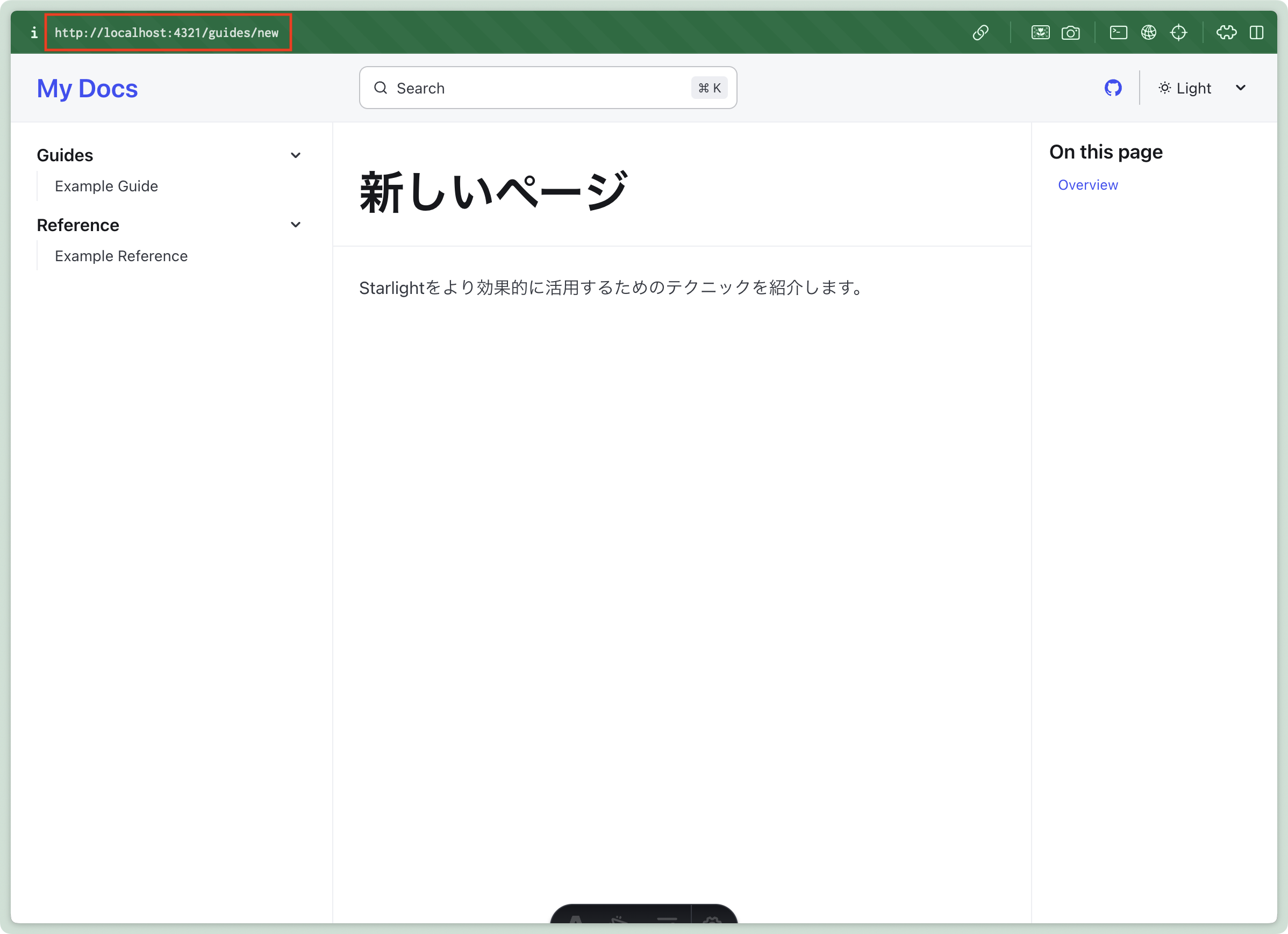Image resolution: width=1288 pixels, height=934 pixels.
Task: Open the Example Reference page
Action: (121, 256)
